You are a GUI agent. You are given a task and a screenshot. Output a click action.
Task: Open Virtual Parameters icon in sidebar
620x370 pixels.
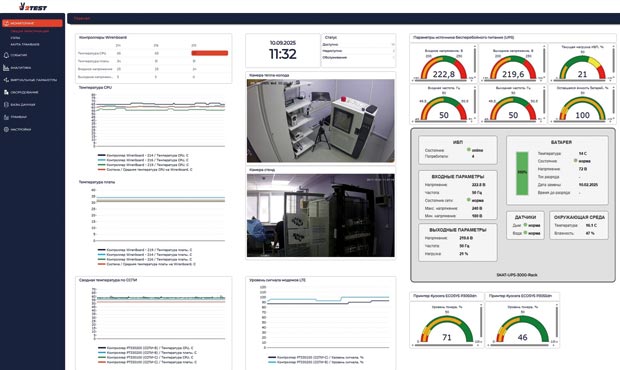click(6, 80)
